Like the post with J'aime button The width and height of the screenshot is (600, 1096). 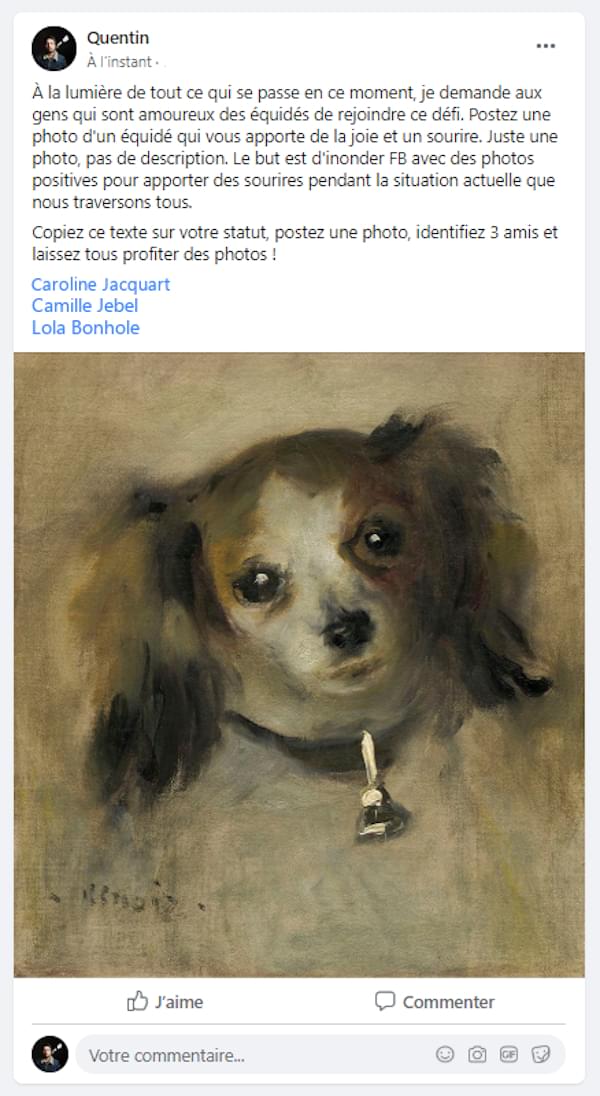165,1001
